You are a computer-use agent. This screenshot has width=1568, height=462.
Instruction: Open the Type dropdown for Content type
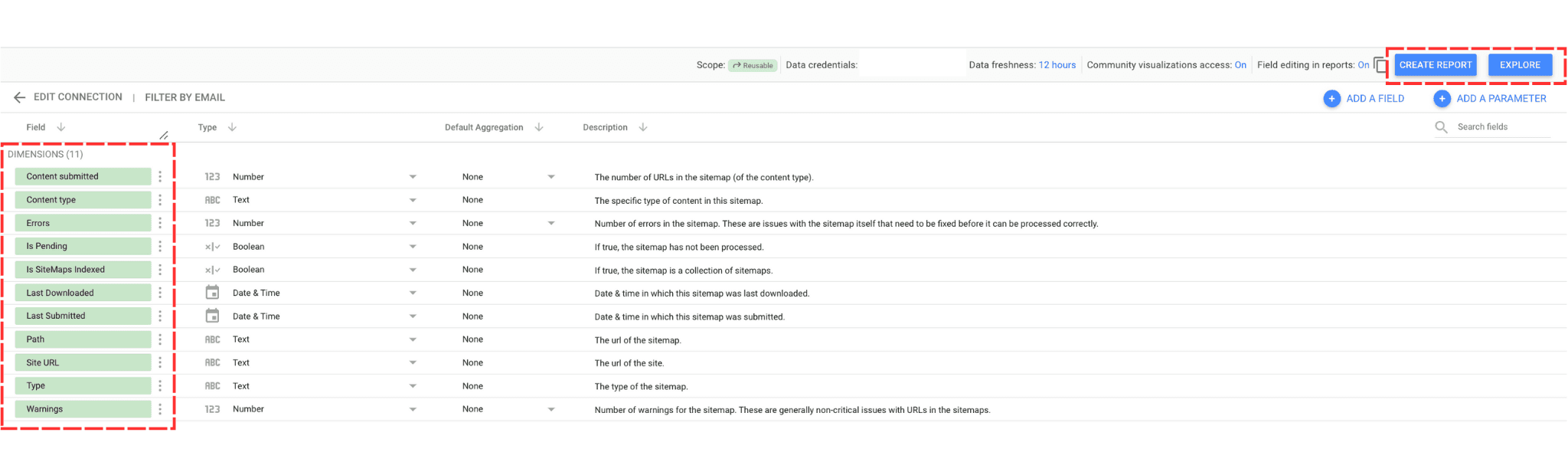tap(413, 200)
